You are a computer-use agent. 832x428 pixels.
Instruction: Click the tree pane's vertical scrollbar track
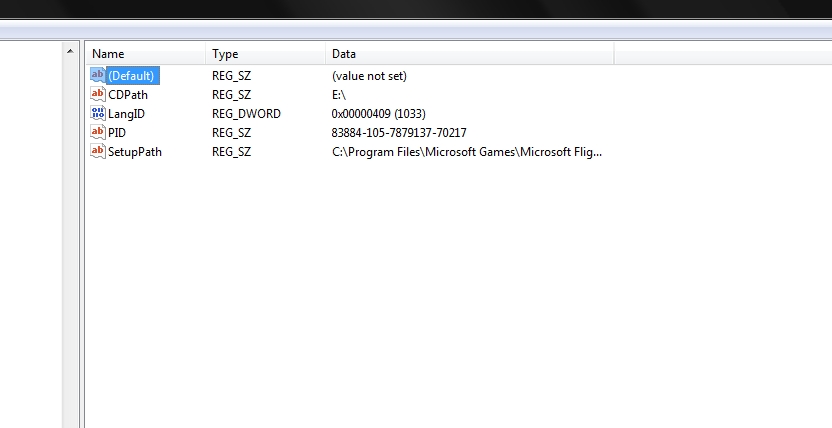coord(70,244)
